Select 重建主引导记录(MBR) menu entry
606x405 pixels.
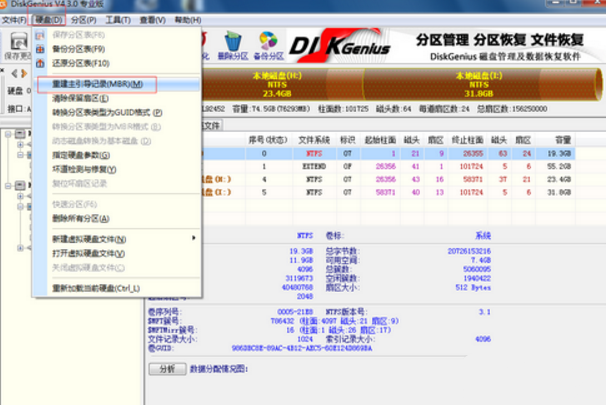click(96, 84)
